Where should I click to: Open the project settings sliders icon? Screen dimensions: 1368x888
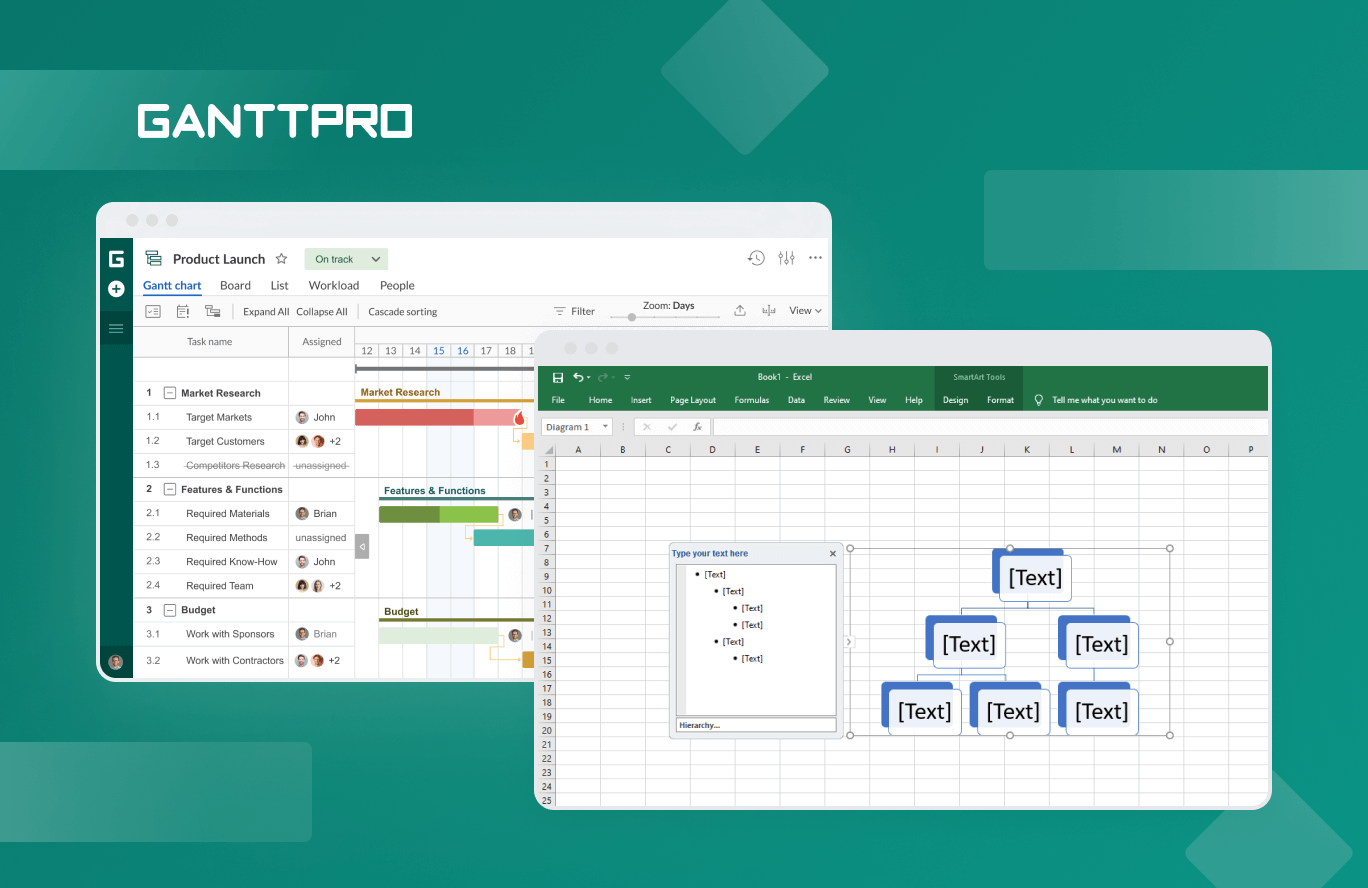click(x=786, y=258)
